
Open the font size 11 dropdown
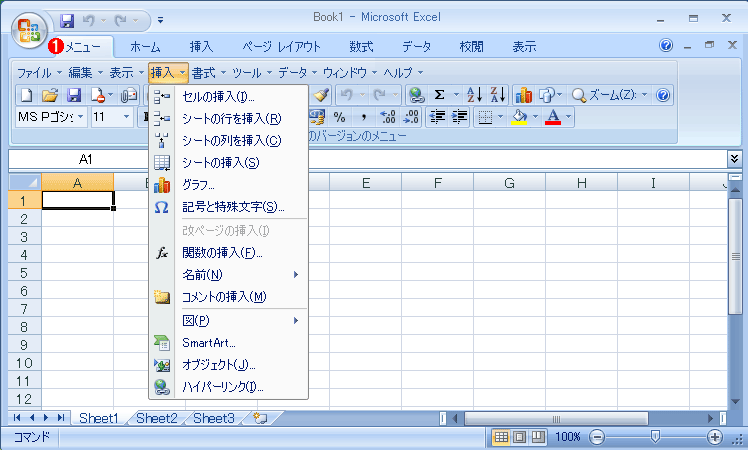[x=126, y=117]
